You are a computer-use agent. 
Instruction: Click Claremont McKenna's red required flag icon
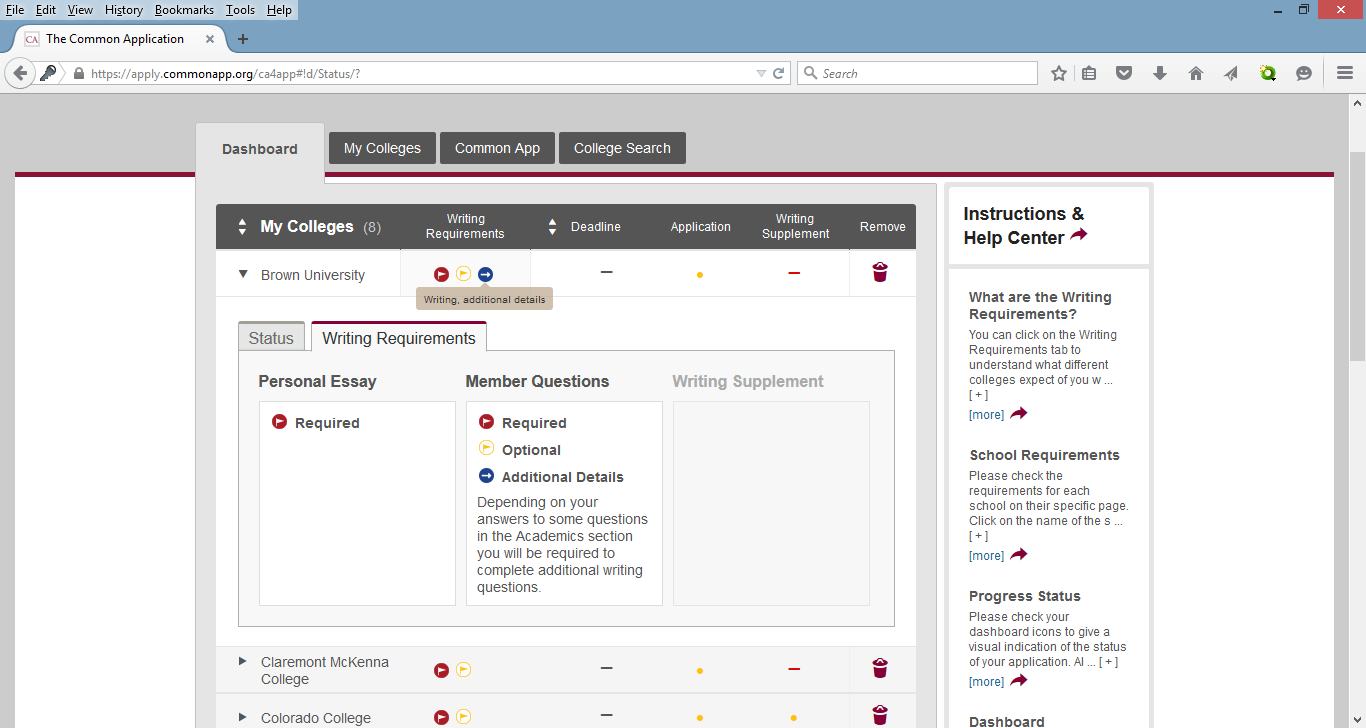(441, 670)
